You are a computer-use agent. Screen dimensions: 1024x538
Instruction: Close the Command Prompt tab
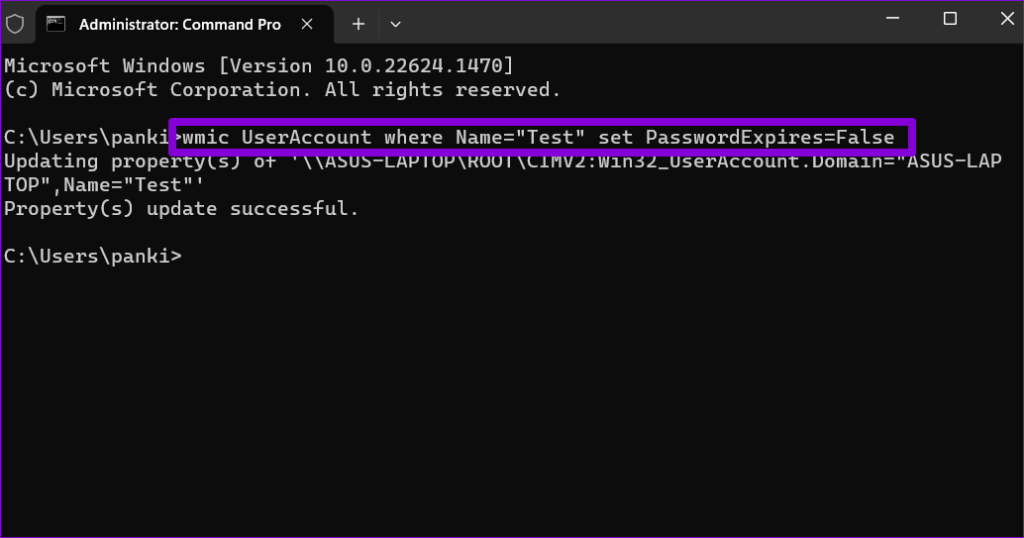click(x=307, y=24)
